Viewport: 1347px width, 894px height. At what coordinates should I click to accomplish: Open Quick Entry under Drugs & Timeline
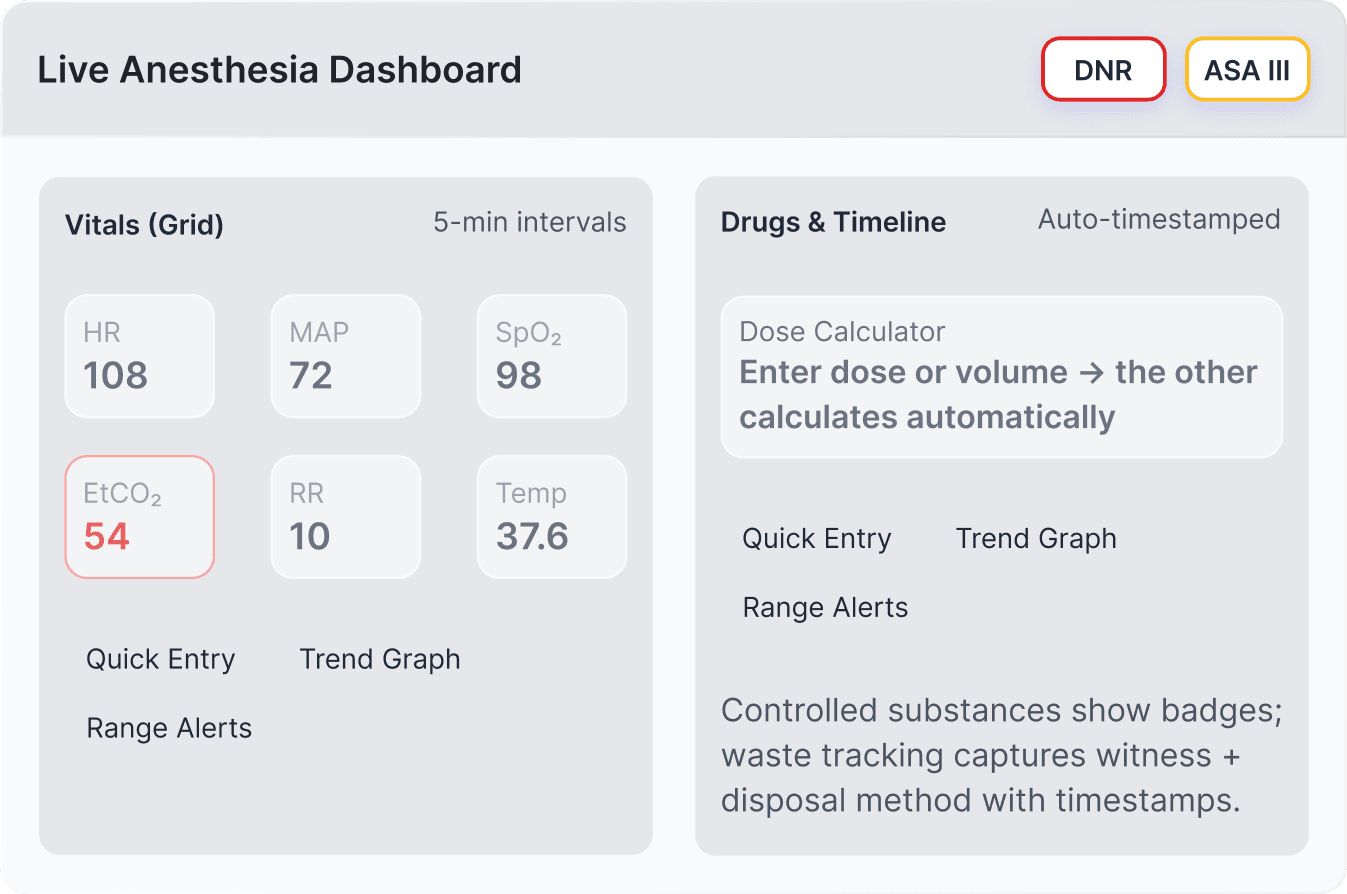(x=816, y=539)
